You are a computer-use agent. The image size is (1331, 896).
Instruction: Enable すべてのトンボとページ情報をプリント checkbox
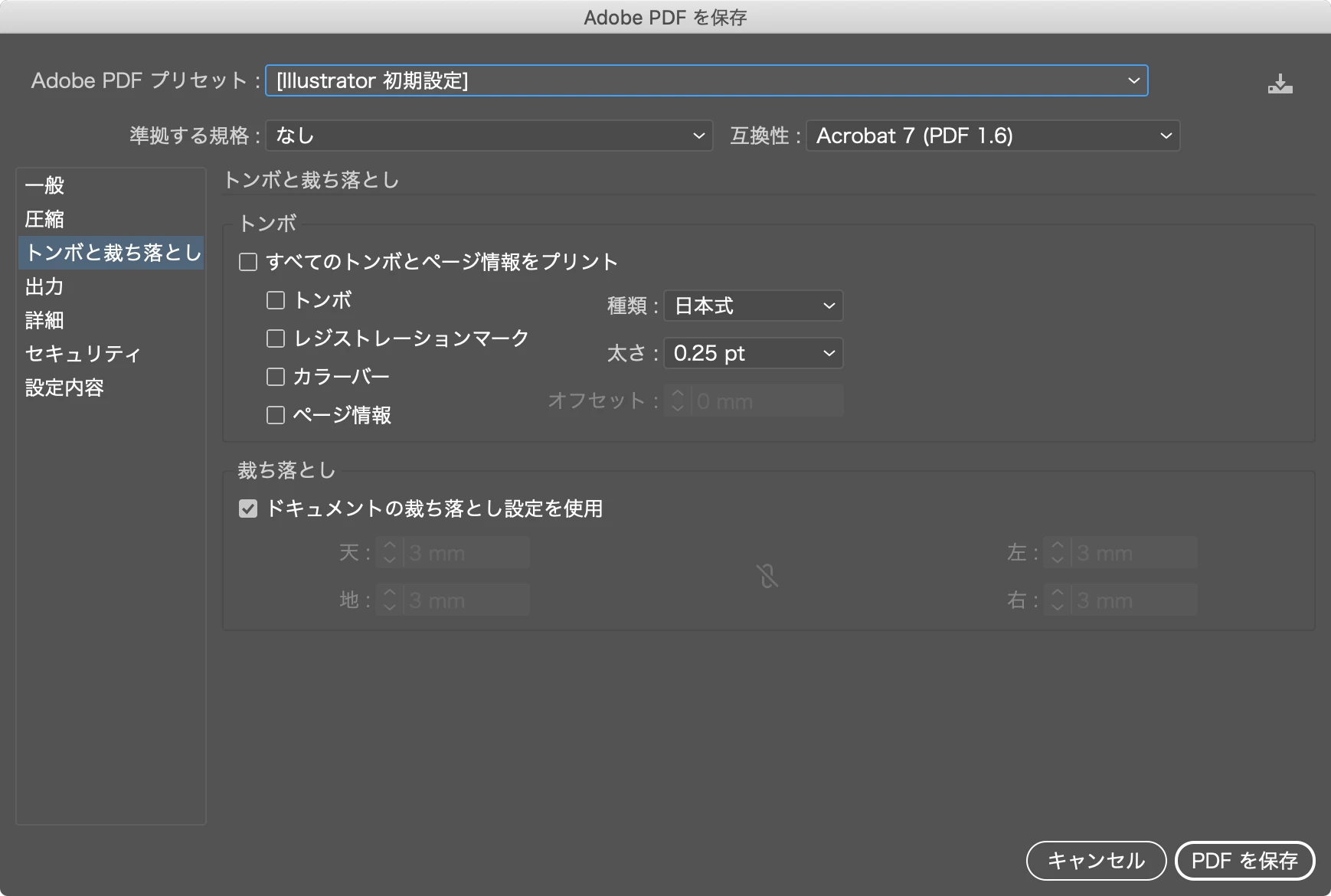tap(248, 262)
